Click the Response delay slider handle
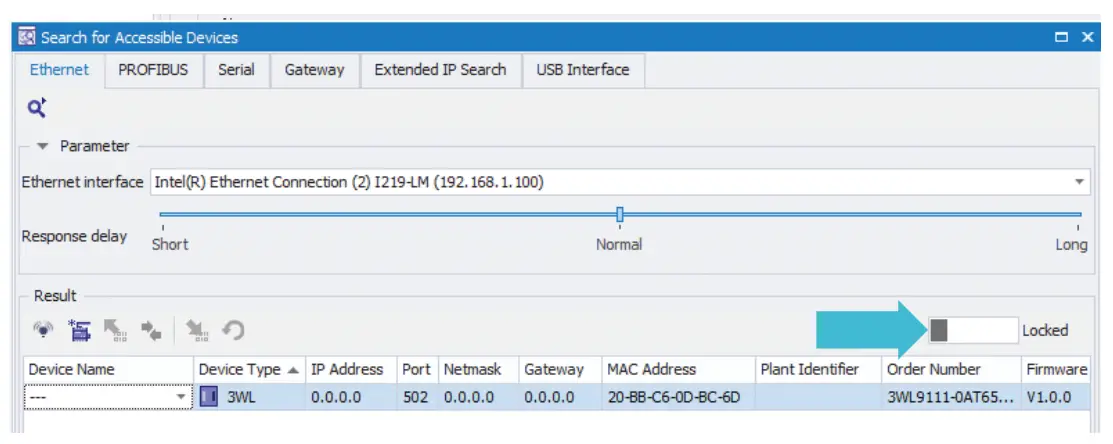 point(620,214)
